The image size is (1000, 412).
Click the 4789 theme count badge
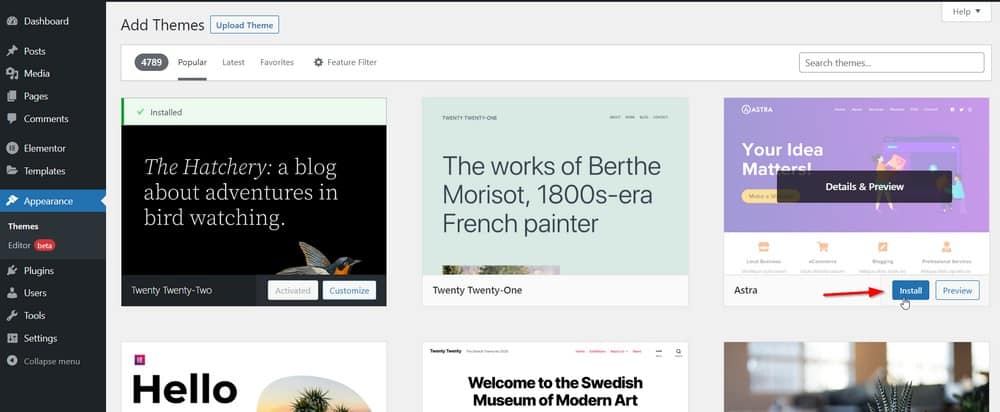pos(151,63)
